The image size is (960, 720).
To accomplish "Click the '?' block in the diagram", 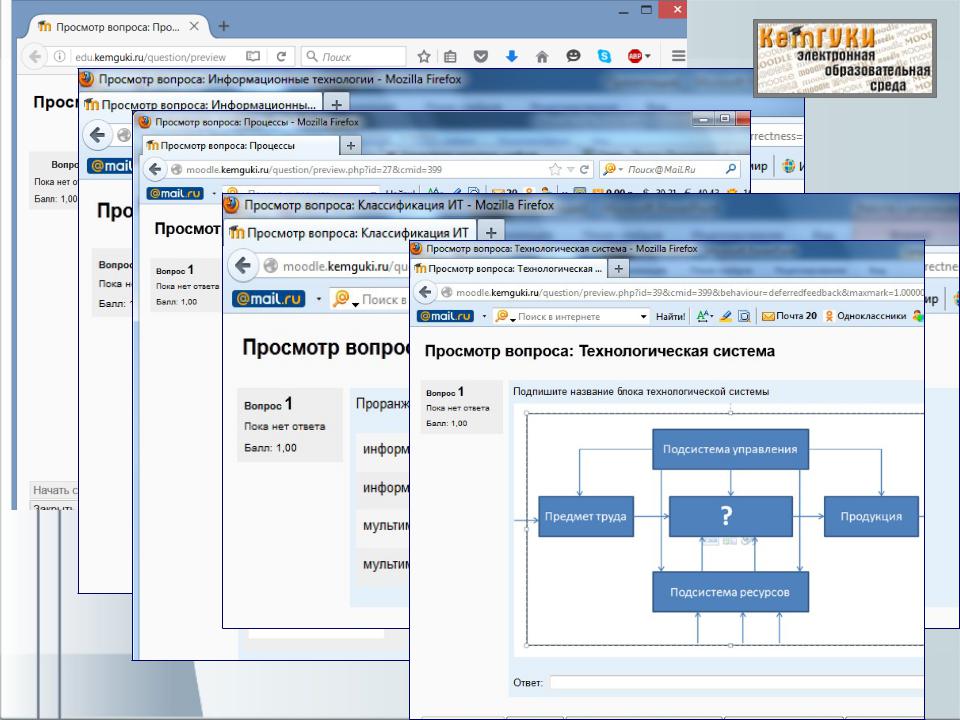I will [x=730, y=516].
